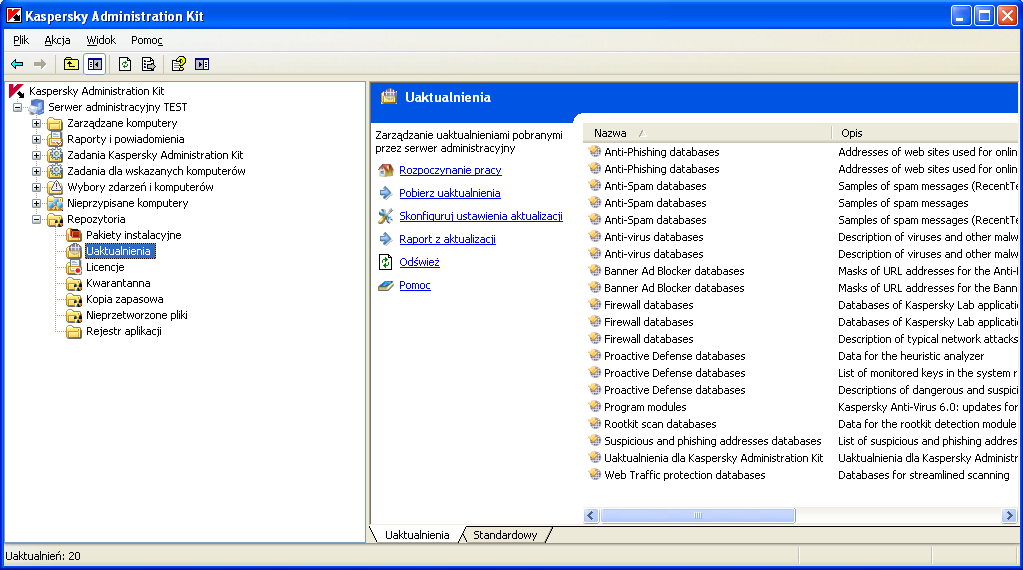1023x570 pixels.
Task: Toggle the console tree pane icon
Action: pos(95,64)
